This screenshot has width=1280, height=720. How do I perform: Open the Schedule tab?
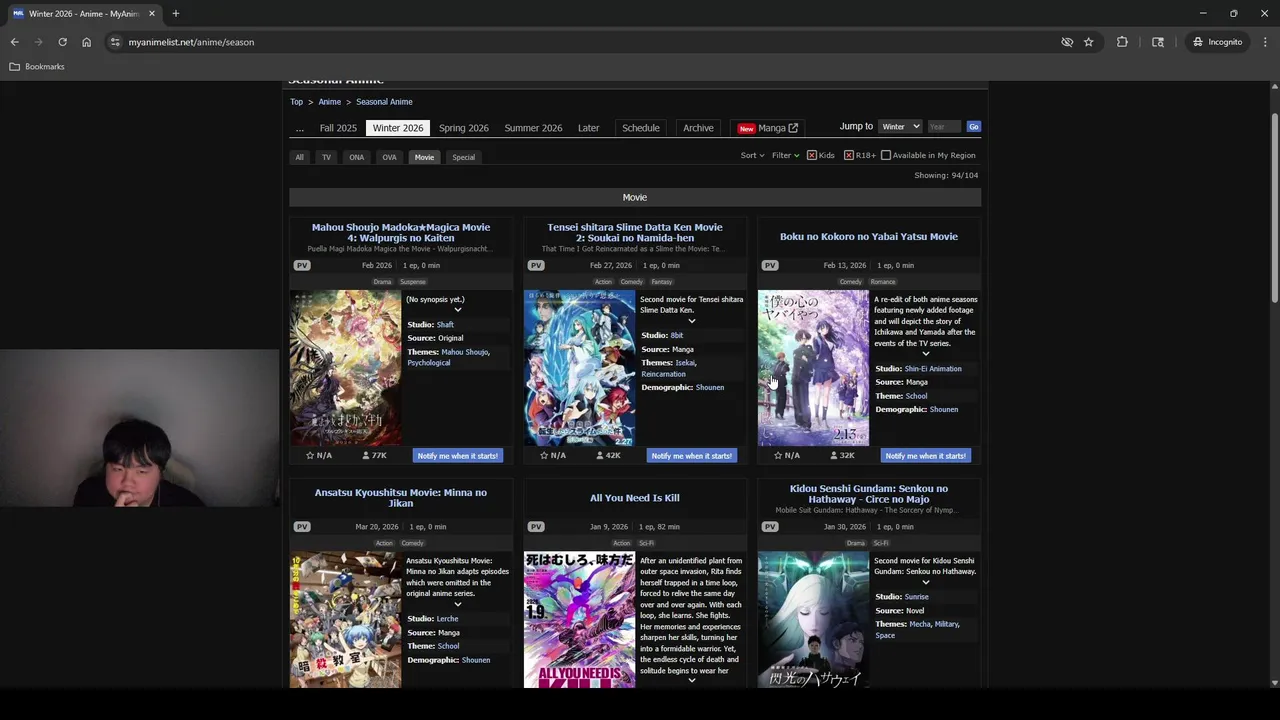(641, 128)
